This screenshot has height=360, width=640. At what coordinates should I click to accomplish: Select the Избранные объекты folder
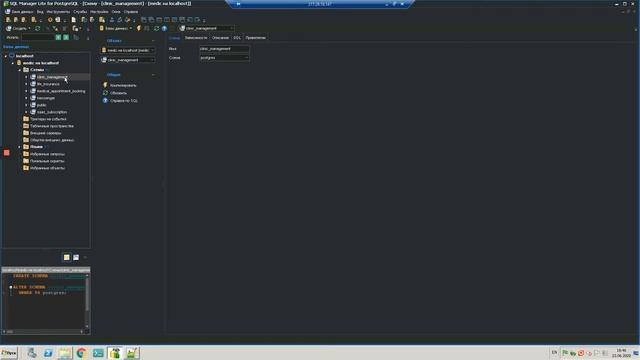(x=47, y=168)
